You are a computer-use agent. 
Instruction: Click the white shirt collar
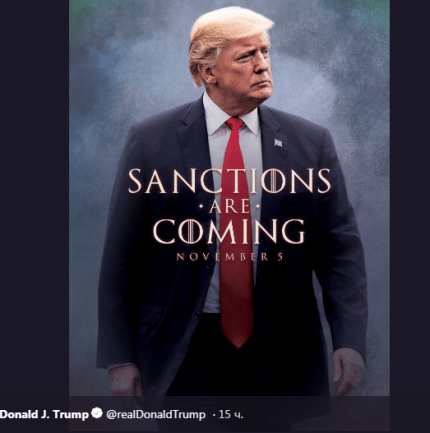tap(230, 115)
